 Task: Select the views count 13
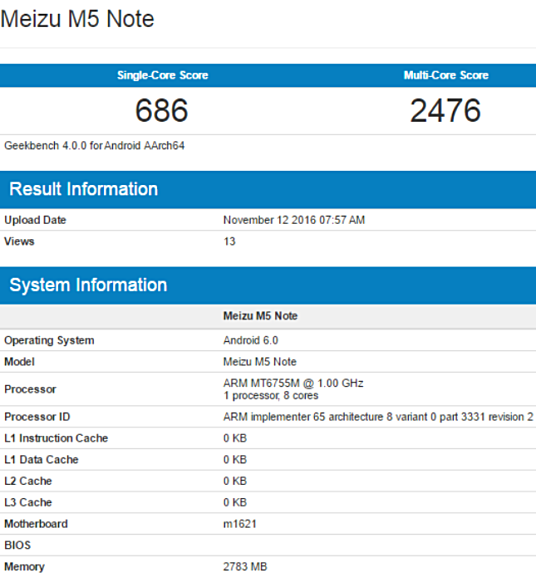pos(229,241)
